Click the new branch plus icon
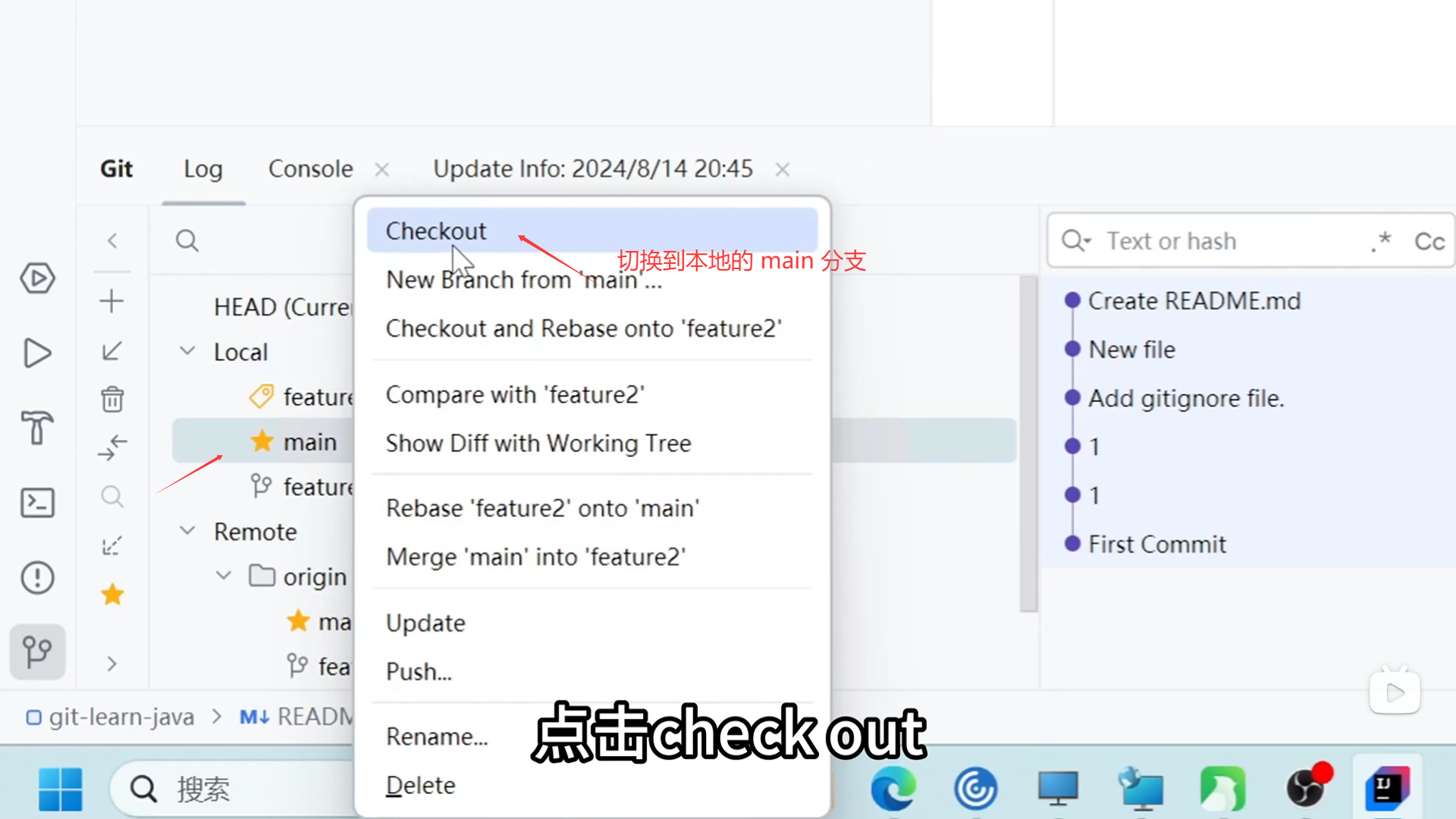 (x=111, y=301)
